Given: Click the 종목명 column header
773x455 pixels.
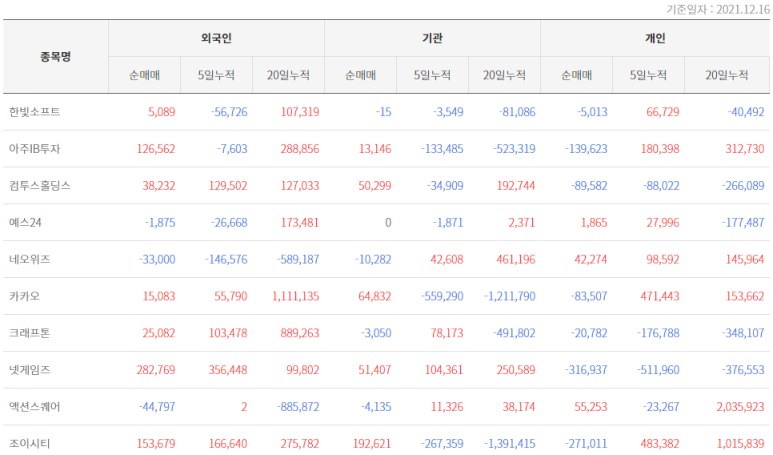Looking at the screenshot, I should (56, 57).
